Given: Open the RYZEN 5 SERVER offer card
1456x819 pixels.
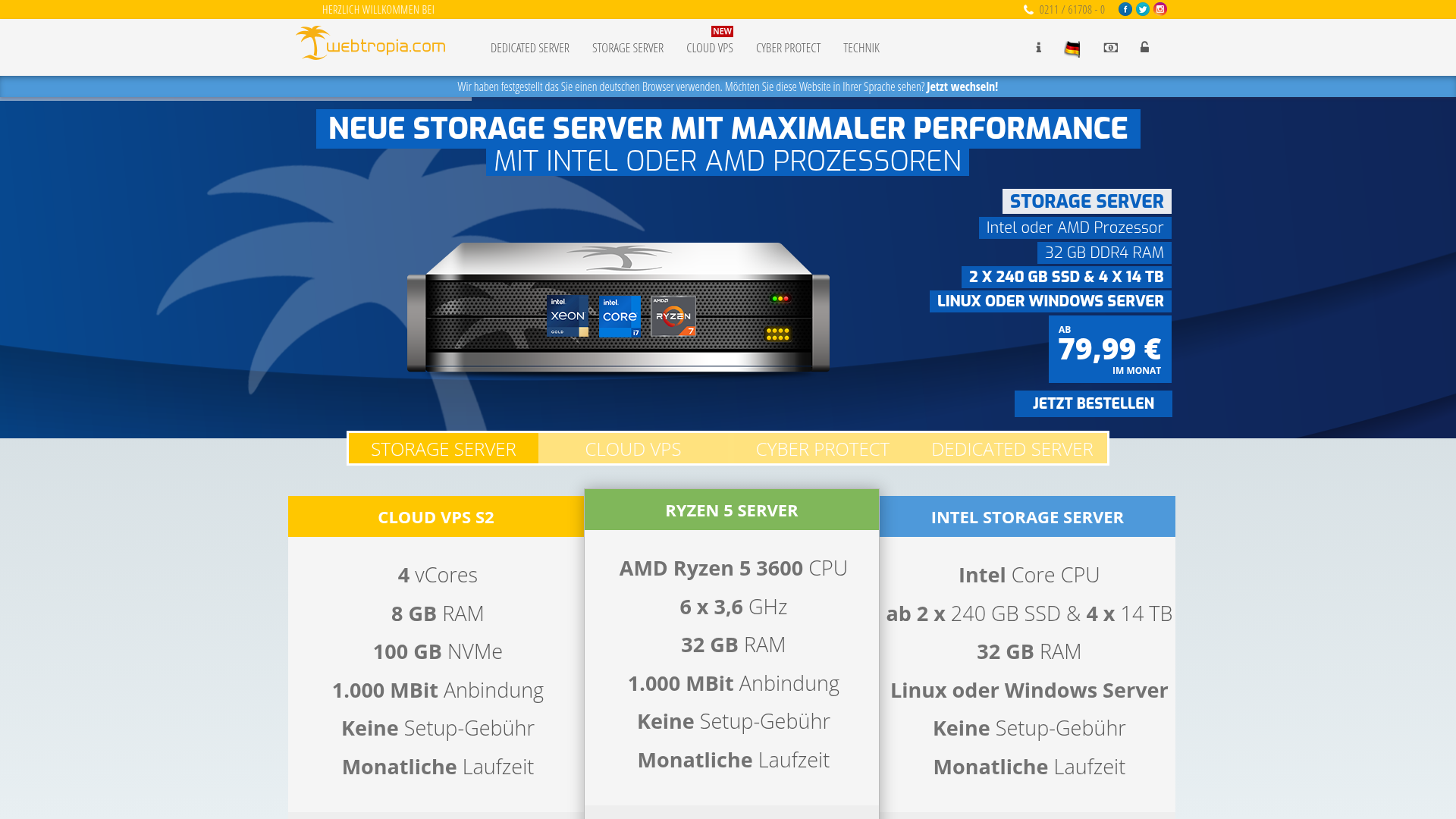Looking at the screenshot, I should point(731,510).
